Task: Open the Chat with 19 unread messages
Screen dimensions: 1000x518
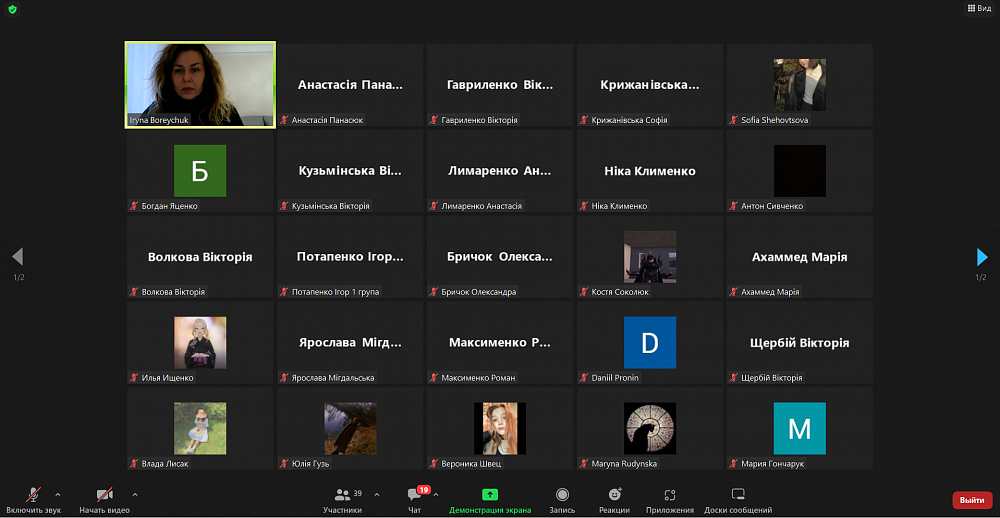Action: pyautogui.click(x=415, y=495)
